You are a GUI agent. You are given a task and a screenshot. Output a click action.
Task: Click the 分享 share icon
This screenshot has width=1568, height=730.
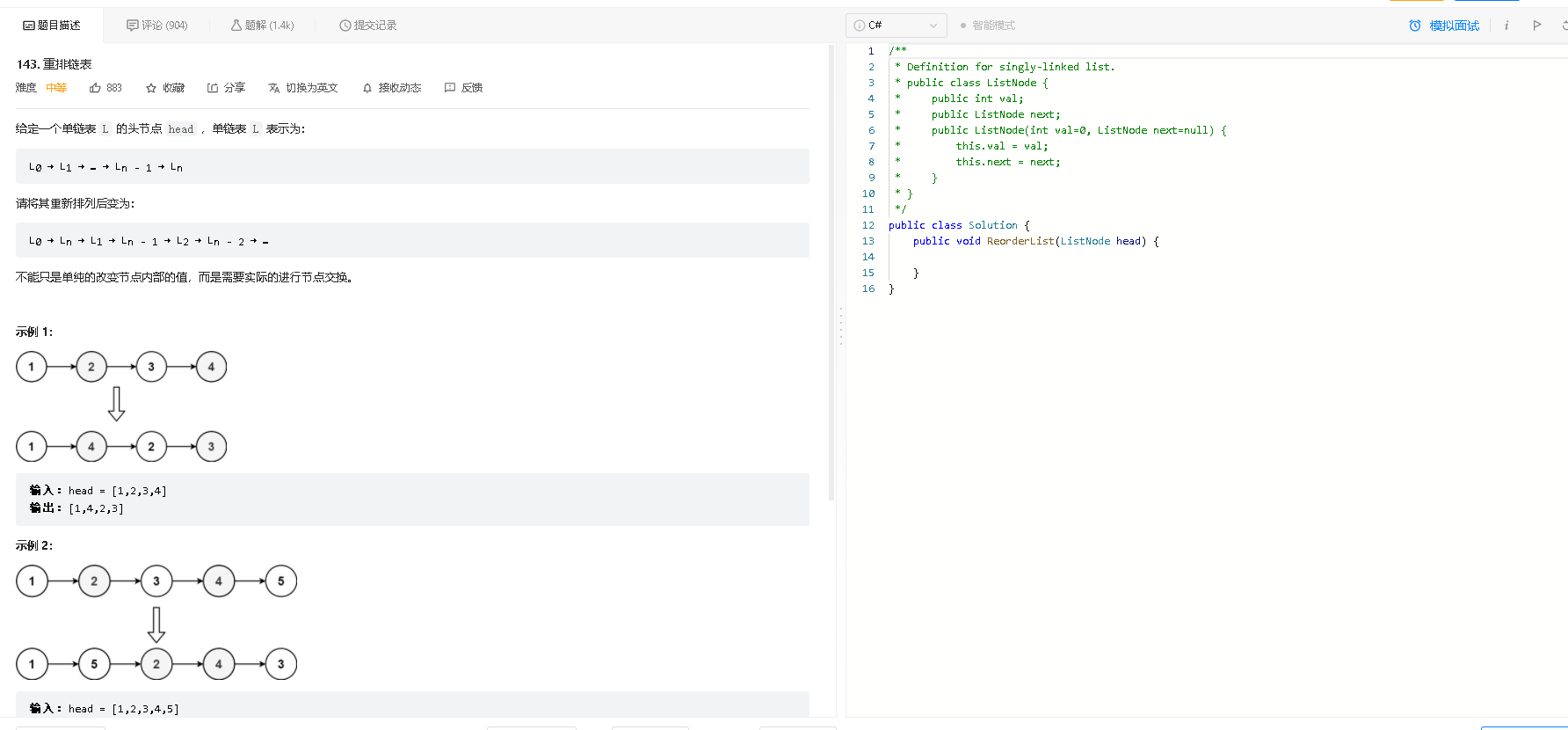tap(213, 88)
